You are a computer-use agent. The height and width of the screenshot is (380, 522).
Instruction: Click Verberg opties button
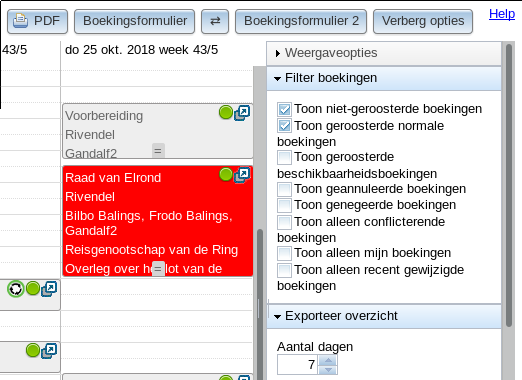point(423,21)
